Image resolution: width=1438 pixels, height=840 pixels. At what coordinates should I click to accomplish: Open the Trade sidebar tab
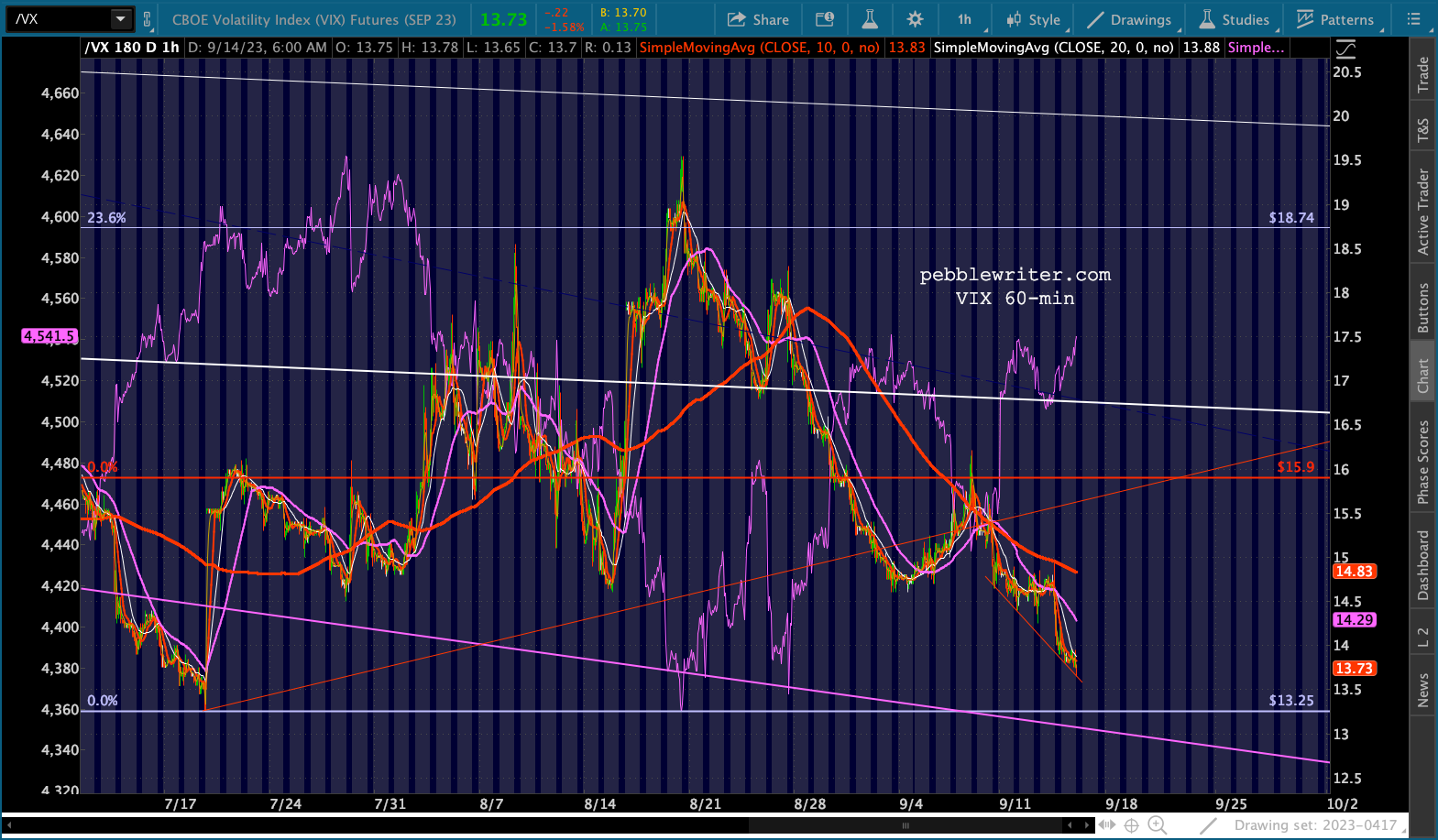(1423, 74)
